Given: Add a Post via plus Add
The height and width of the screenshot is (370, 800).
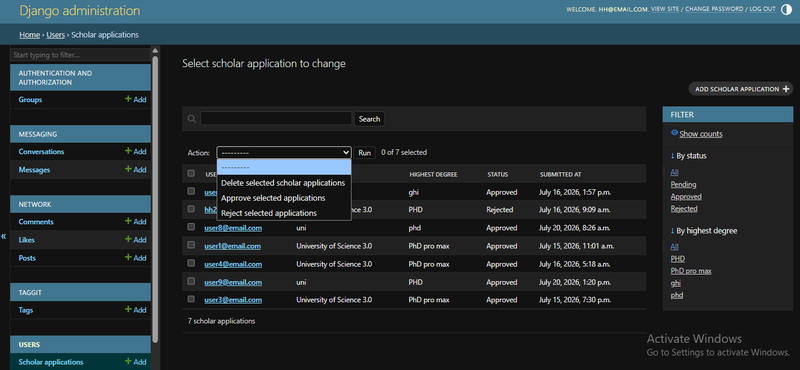Looking at the screenshot, I should click(136, 258).
